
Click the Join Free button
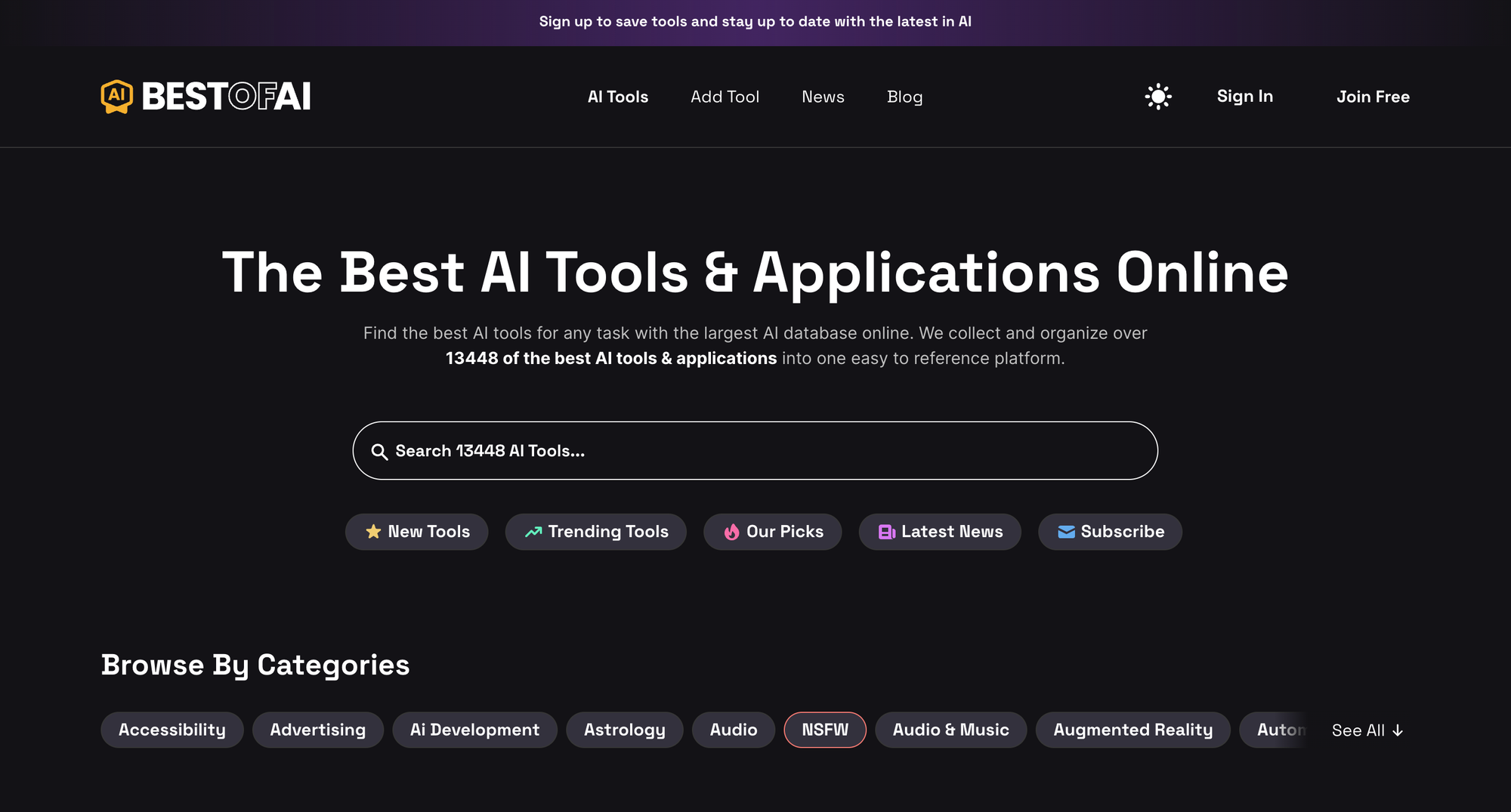[x=1373, y=97]
